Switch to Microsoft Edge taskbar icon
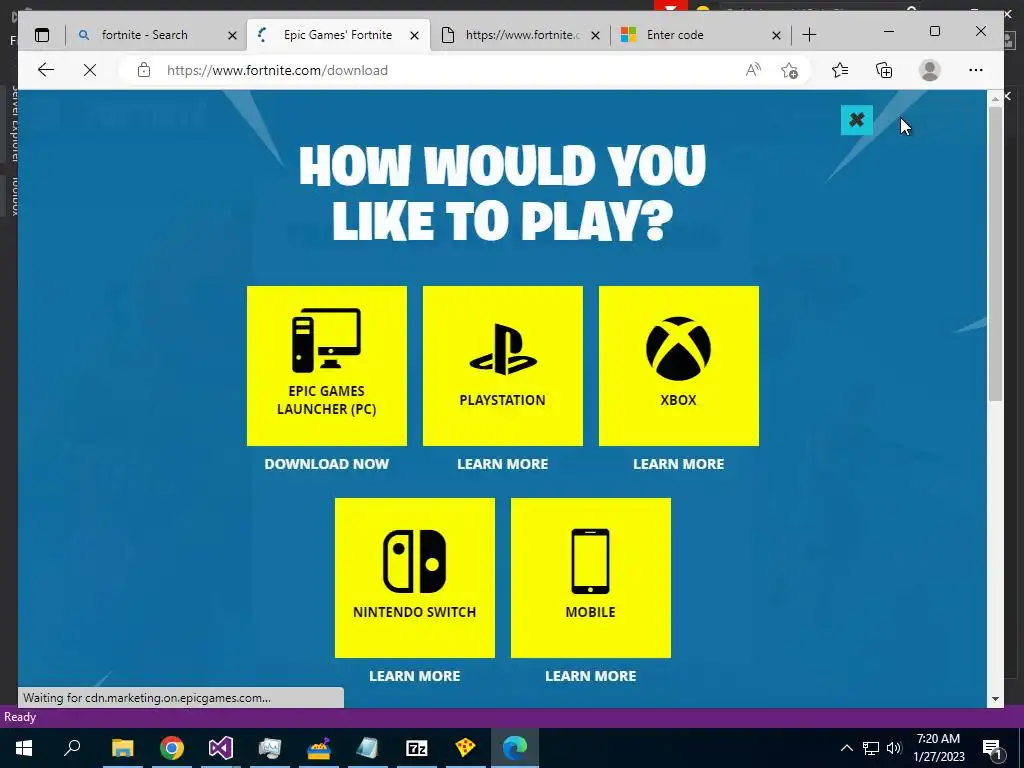Image resolution: width=1024 pixels, height=768 pixels. (x=515, y=748)
